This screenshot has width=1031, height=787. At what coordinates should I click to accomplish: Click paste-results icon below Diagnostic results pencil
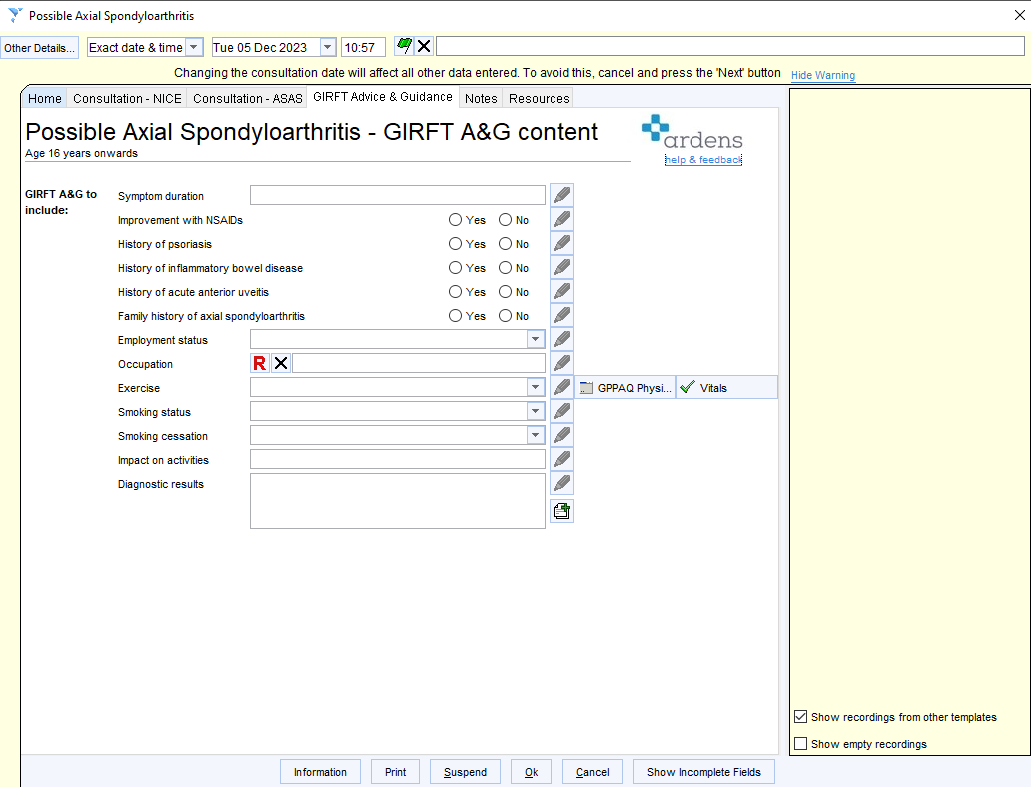click(x=562, y=511)
